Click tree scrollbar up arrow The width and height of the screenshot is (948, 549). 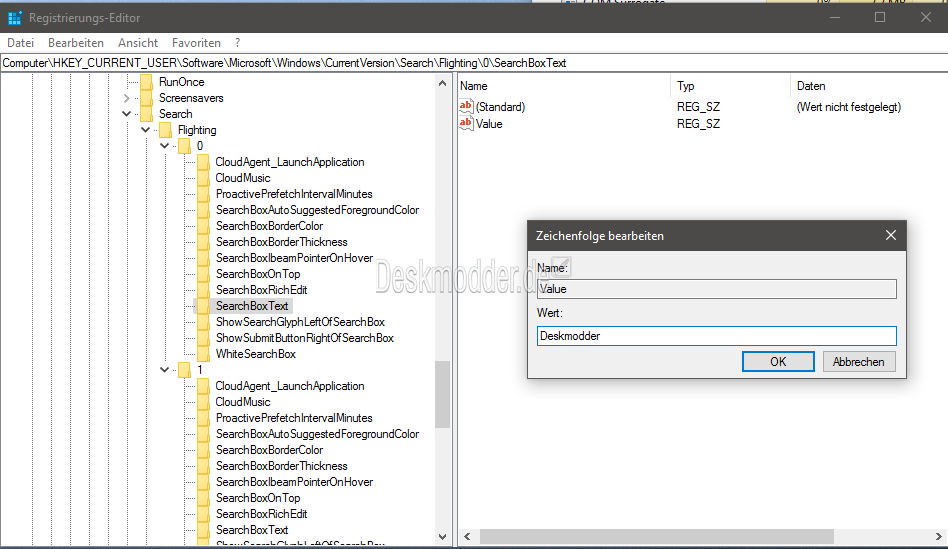pos(443,83)
